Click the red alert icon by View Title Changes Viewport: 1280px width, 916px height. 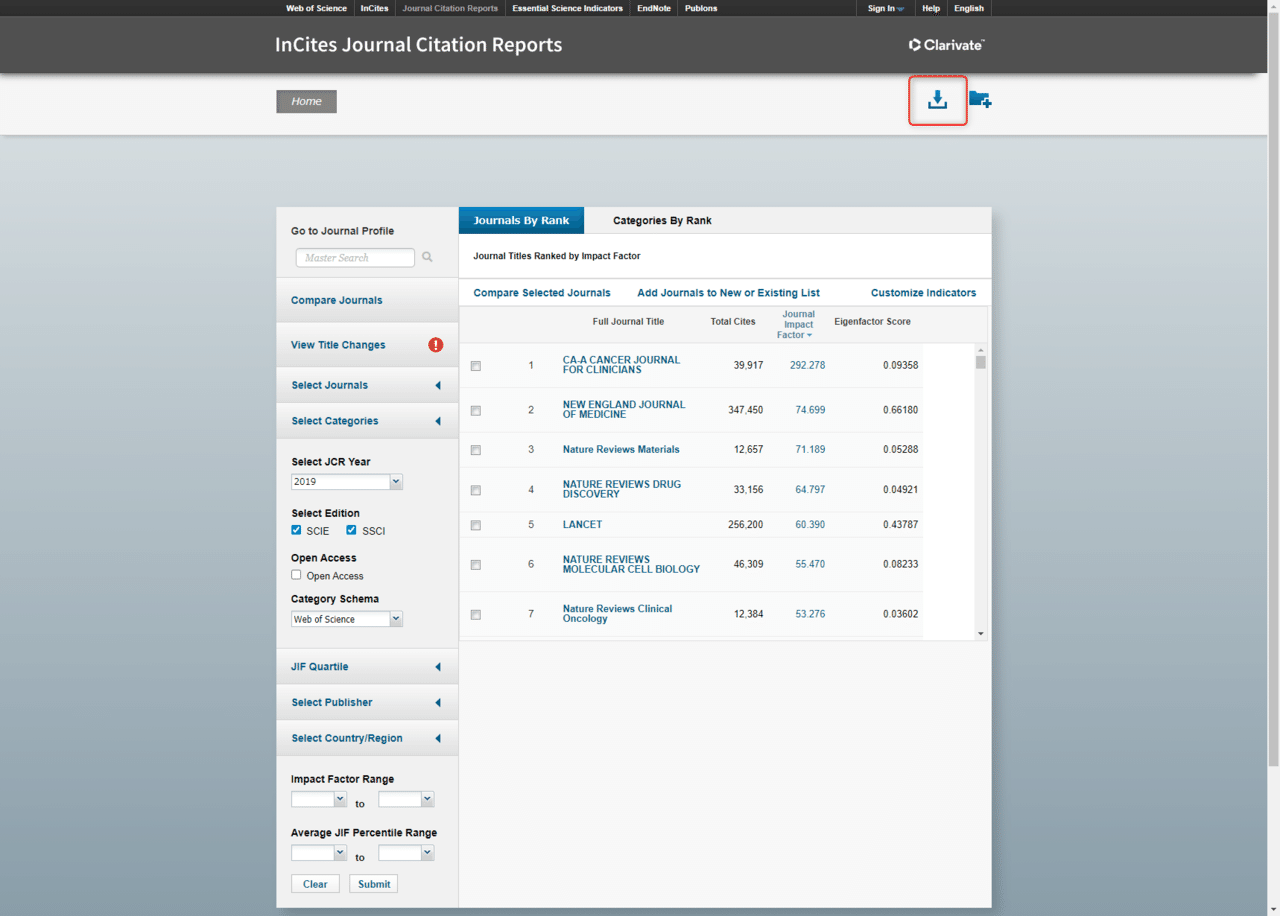pos(436,345)
